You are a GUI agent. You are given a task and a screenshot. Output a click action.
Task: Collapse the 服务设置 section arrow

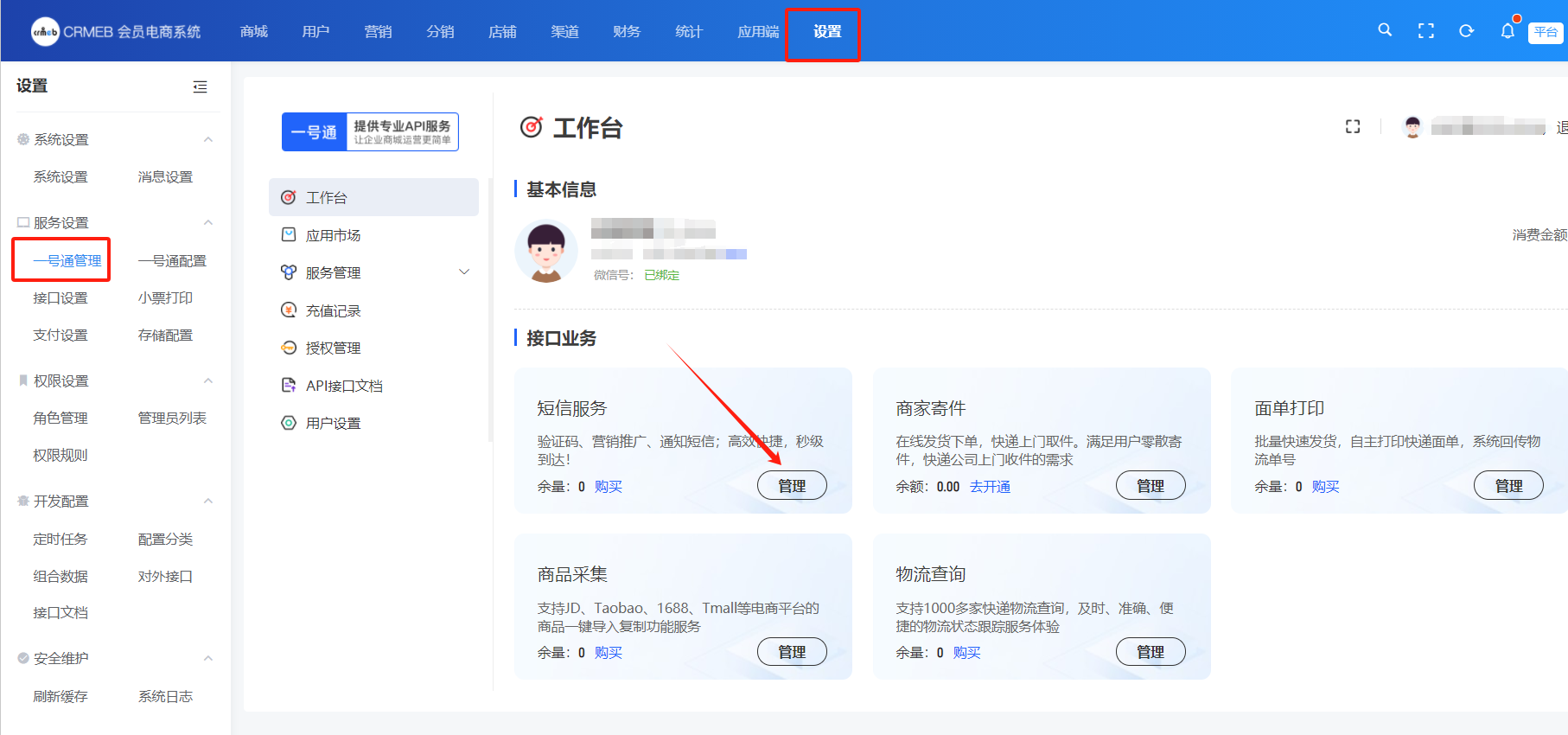click(x=208, y=223)
